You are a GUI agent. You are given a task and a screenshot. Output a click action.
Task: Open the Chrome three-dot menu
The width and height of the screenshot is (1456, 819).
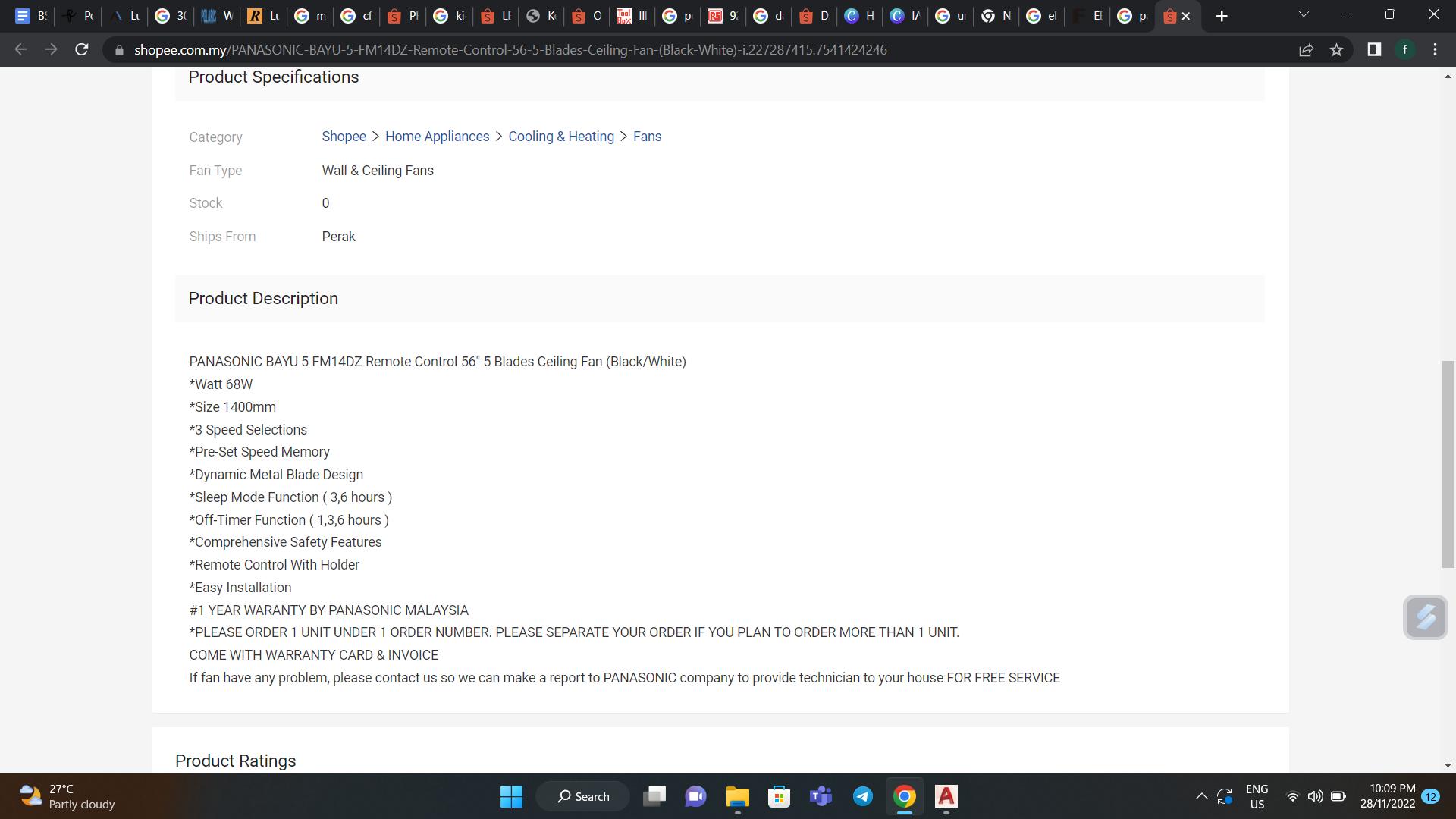(x=1435, y=50)
